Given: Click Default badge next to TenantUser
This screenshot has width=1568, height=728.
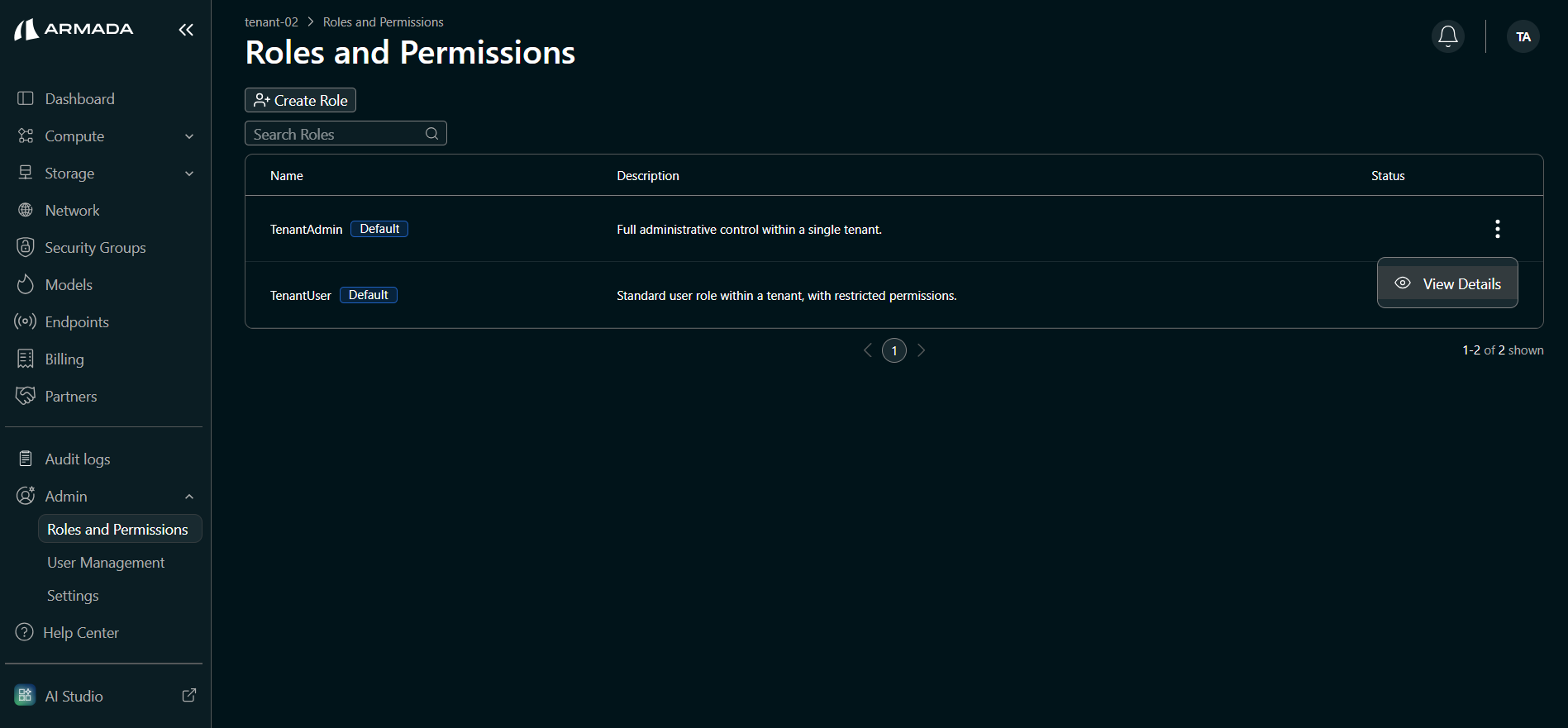Looking at the screenshot, I should [x=369, y=295].
